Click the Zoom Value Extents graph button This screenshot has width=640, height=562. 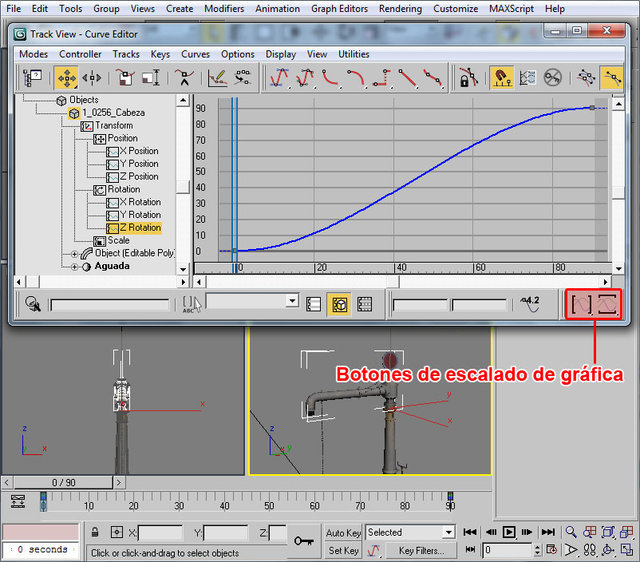(607, 305)
